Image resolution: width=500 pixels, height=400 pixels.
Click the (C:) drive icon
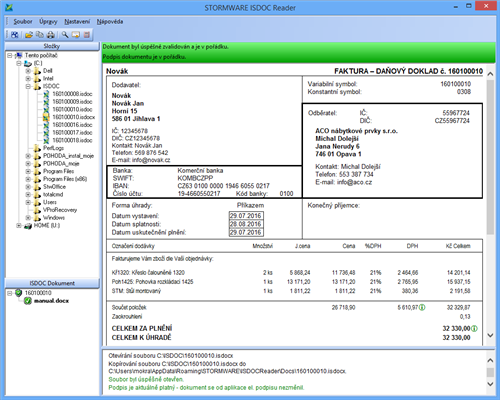[x=28, y=63]
